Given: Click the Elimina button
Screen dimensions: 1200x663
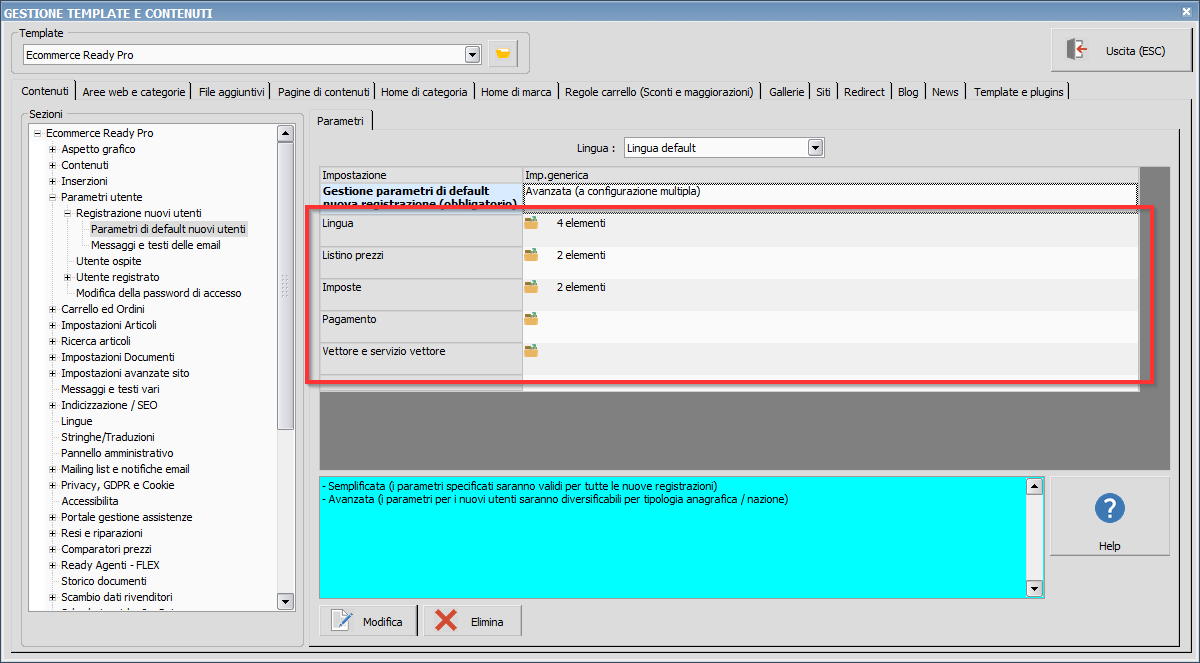Looking at the screenshot, I should (x=473, y=621).
